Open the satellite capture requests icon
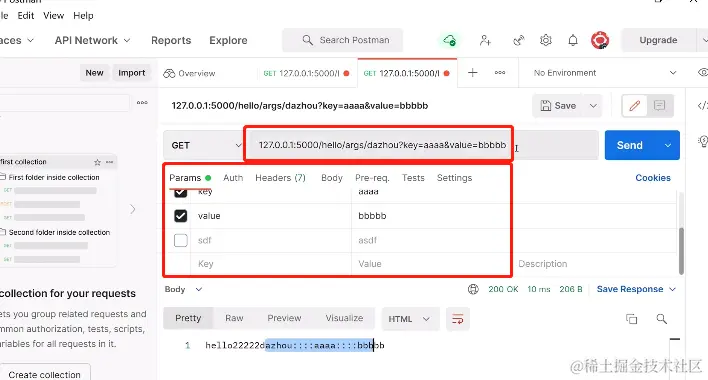Viewport: 708px width, 380px height. pyautogui.click(x=518, y=40)
